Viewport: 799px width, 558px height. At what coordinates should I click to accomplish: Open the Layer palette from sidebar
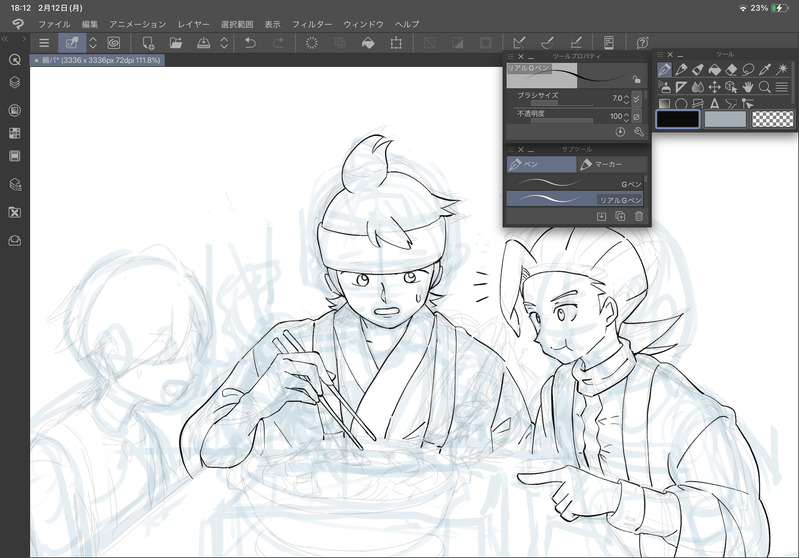[15, 82]
